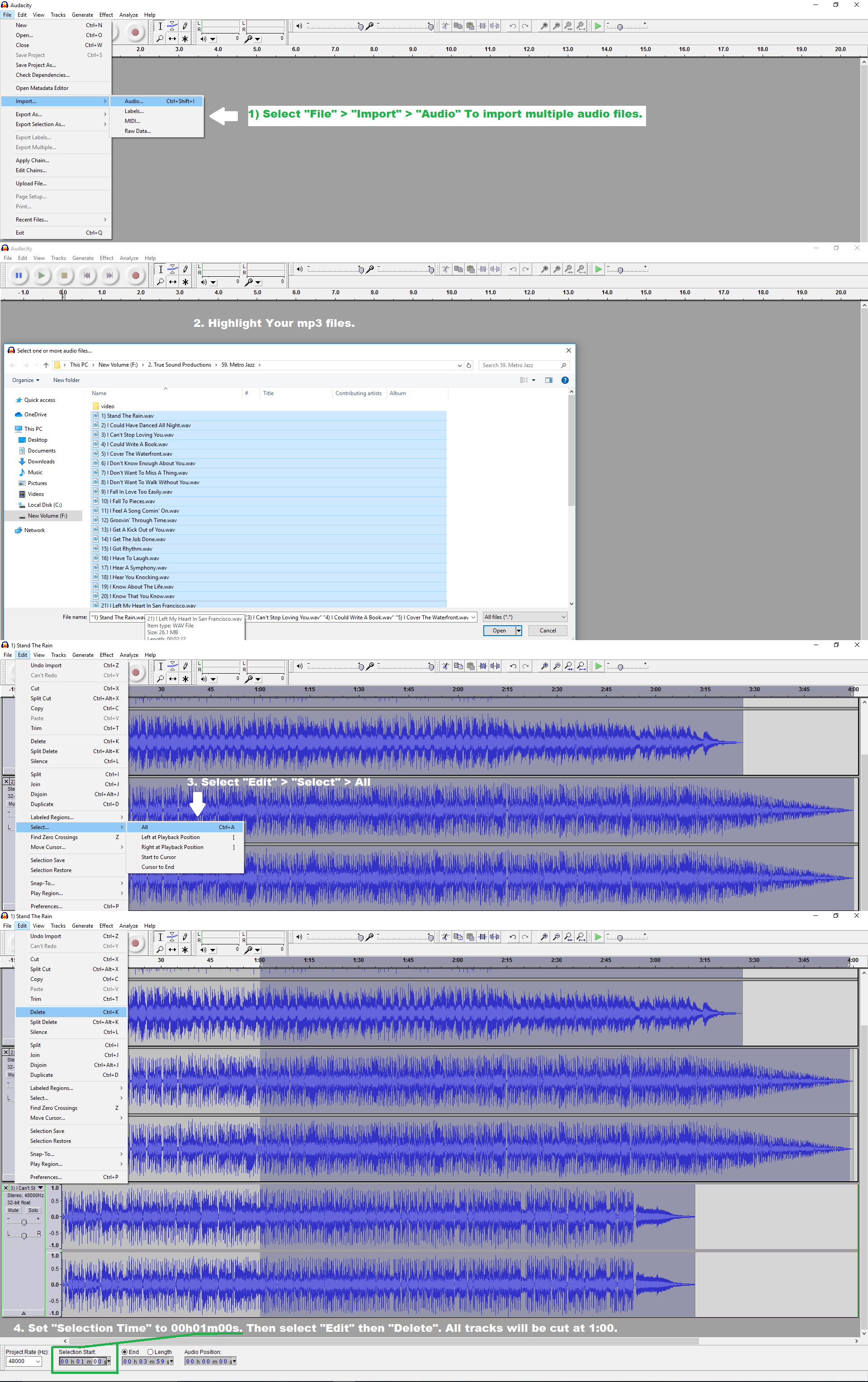Viewport: 868px width, 1382px height.
Task: Select the Multi-Tool star icon
Action: pyautogui.click(x=185, y=282)
